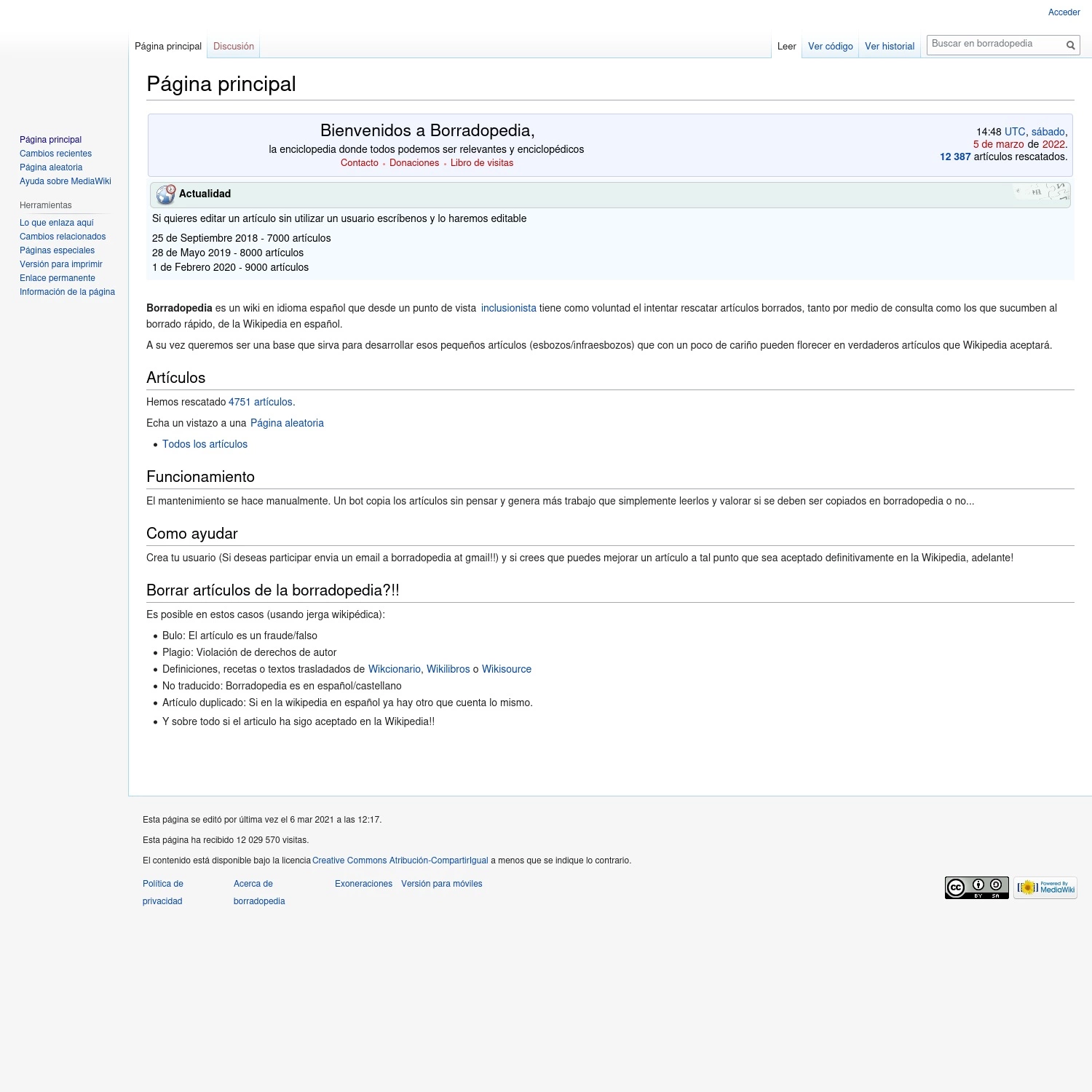Image resolution: width=1092 pixels, height=1092 pixels.
Task: Open Enlace permanente
Action: pyautogui.click(x=58, y=278)
